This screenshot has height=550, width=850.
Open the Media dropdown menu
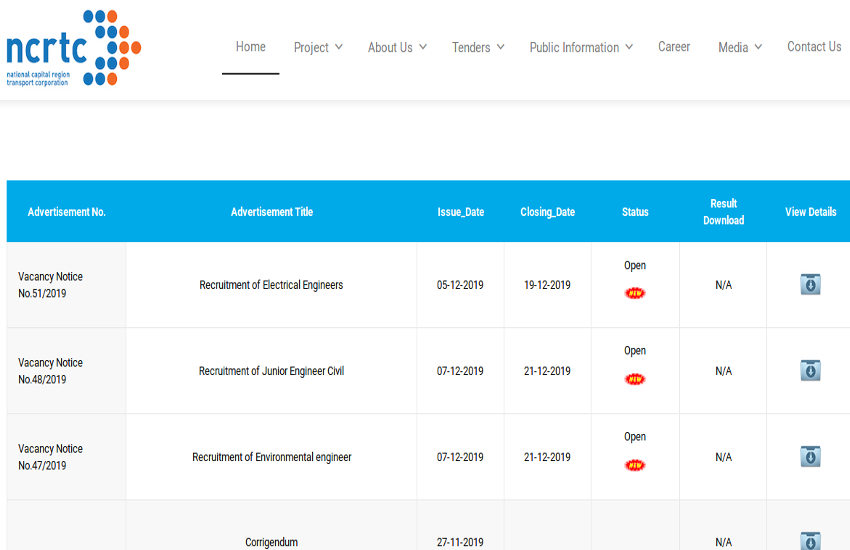tap(740, 47)
